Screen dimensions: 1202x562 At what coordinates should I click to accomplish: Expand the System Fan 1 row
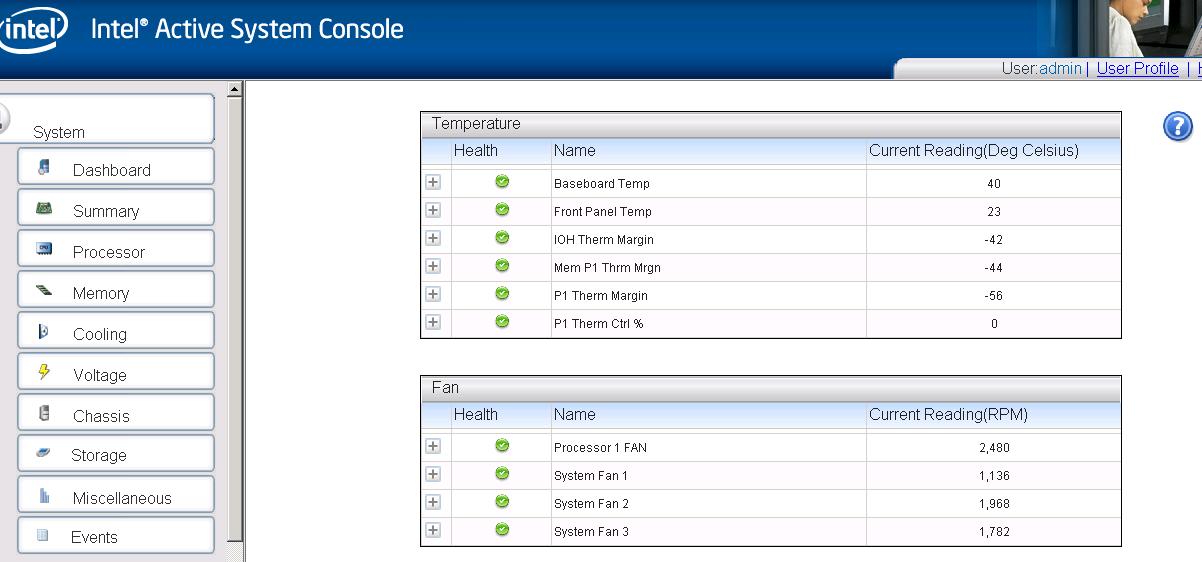tap(433, 474)
